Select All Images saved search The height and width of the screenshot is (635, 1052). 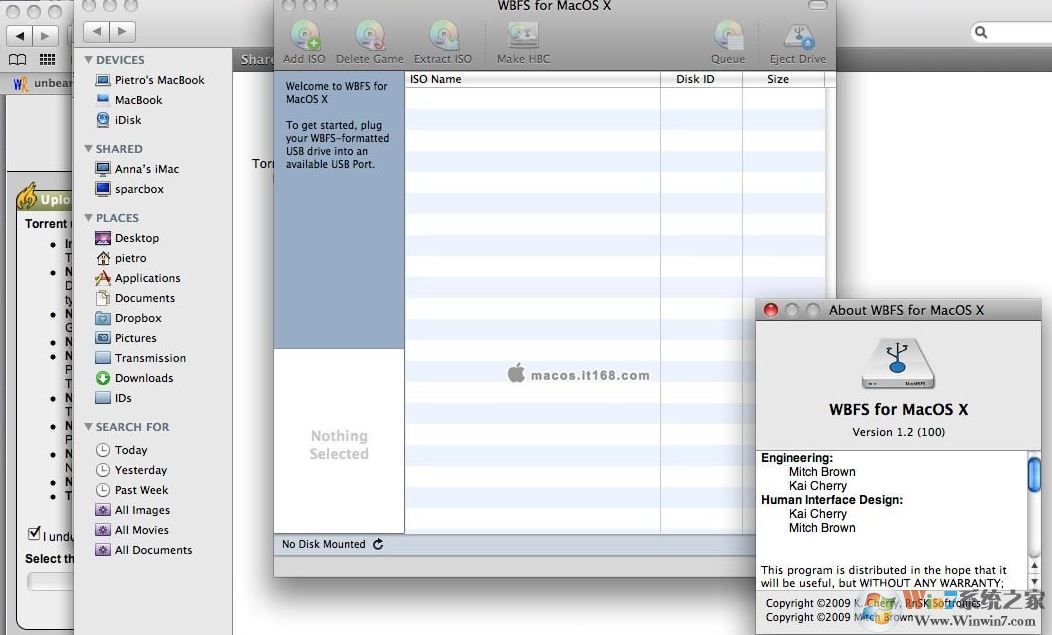132,510
